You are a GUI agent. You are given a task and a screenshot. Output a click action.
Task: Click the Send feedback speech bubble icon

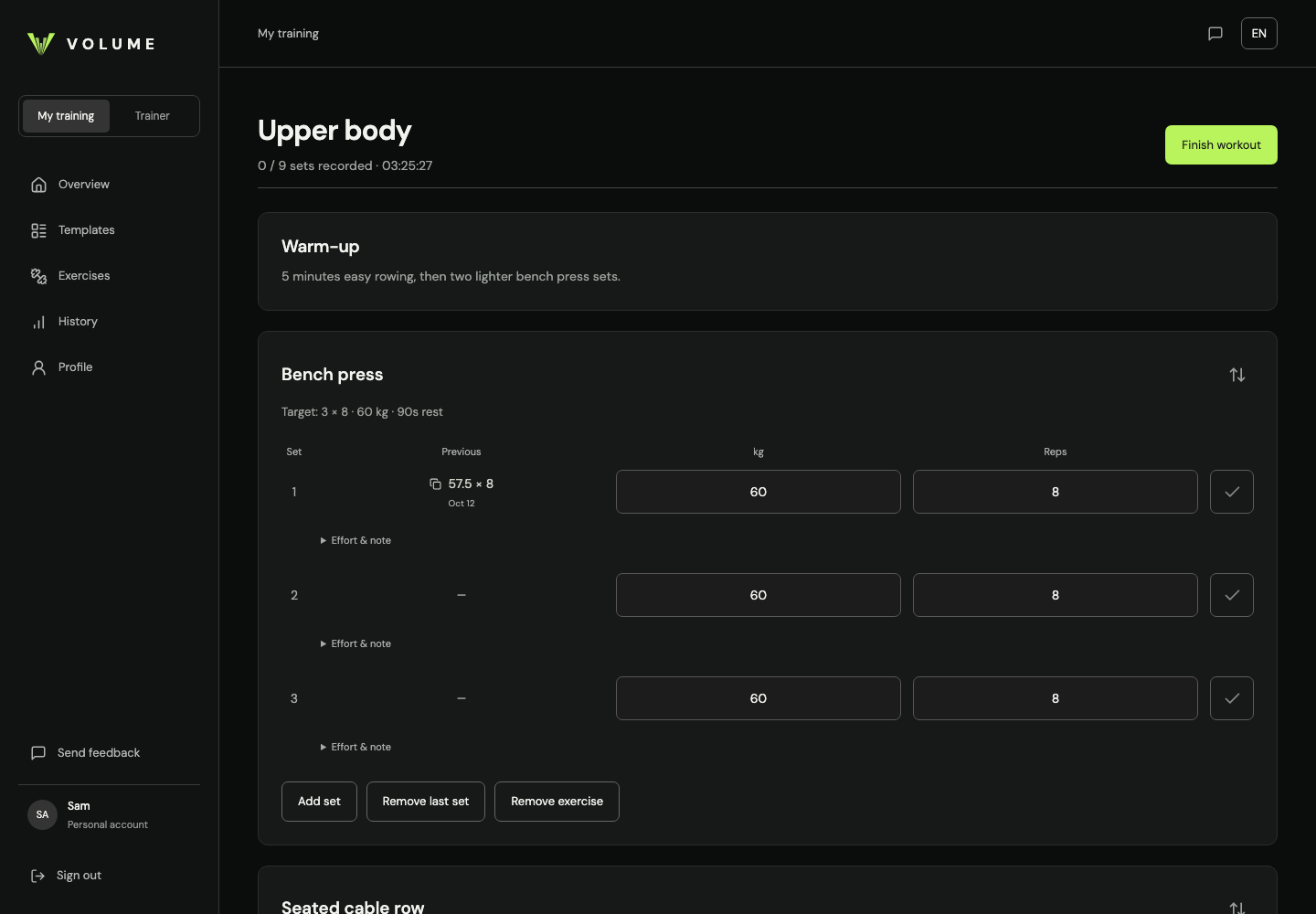coord(38,753)
